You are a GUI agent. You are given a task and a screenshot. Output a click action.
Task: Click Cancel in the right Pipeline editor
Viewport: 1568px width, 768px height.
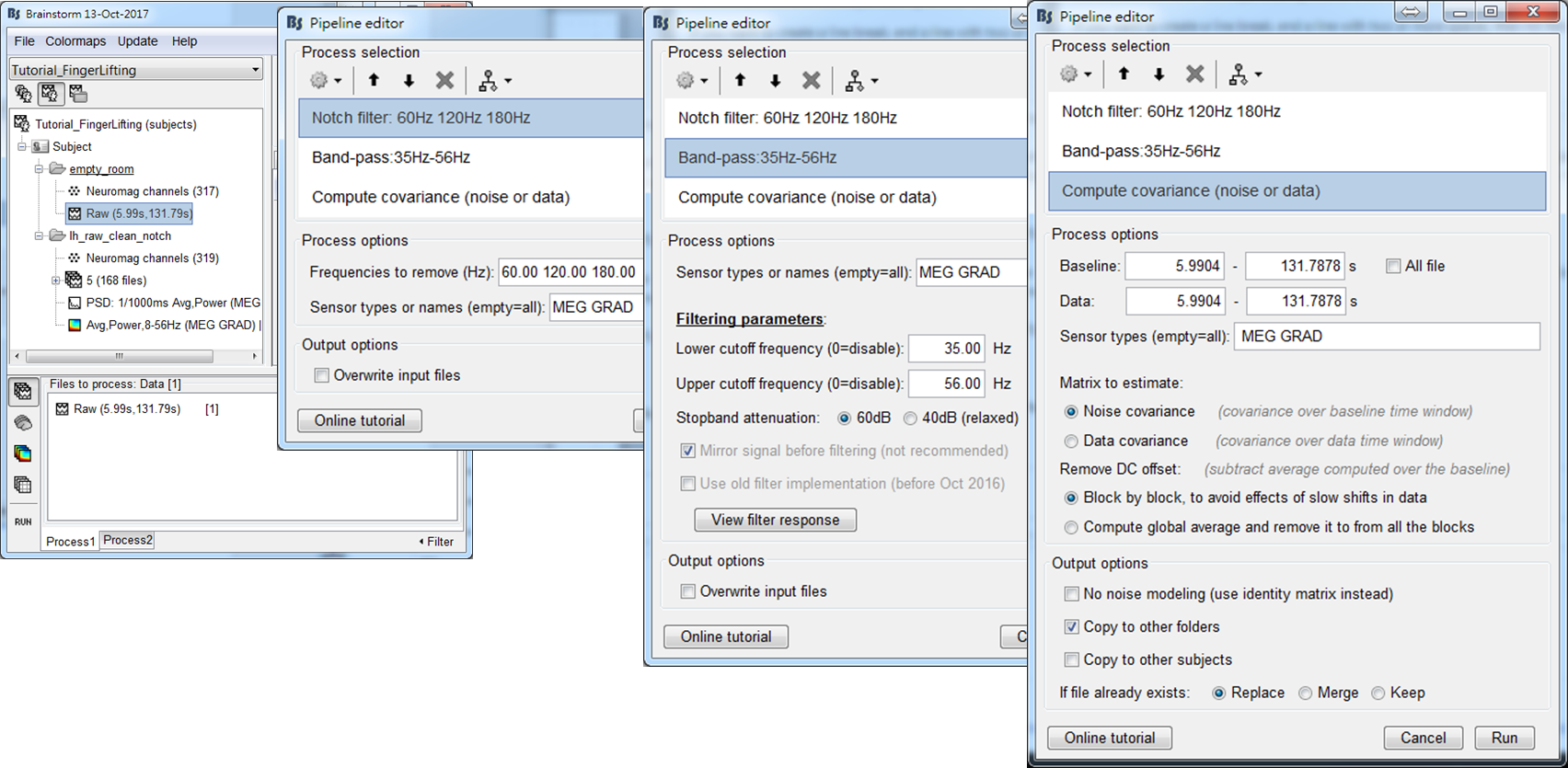[x=1423, y=738]
